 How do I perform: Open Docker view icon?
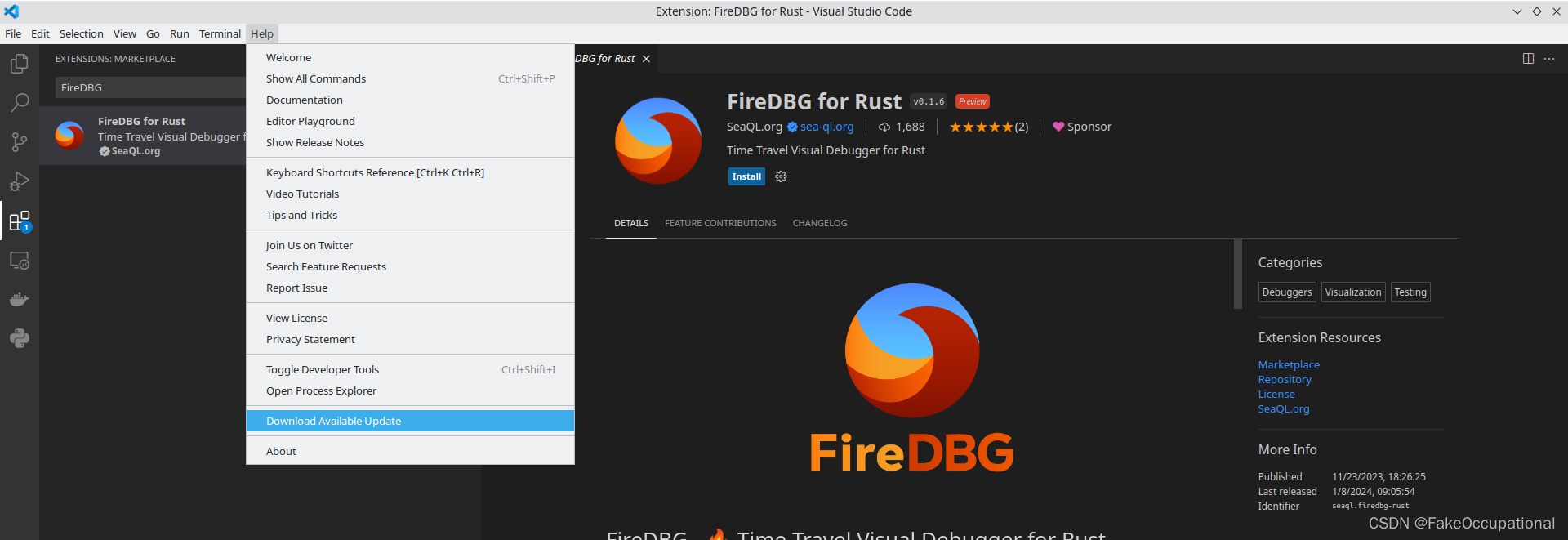[20, 299]
